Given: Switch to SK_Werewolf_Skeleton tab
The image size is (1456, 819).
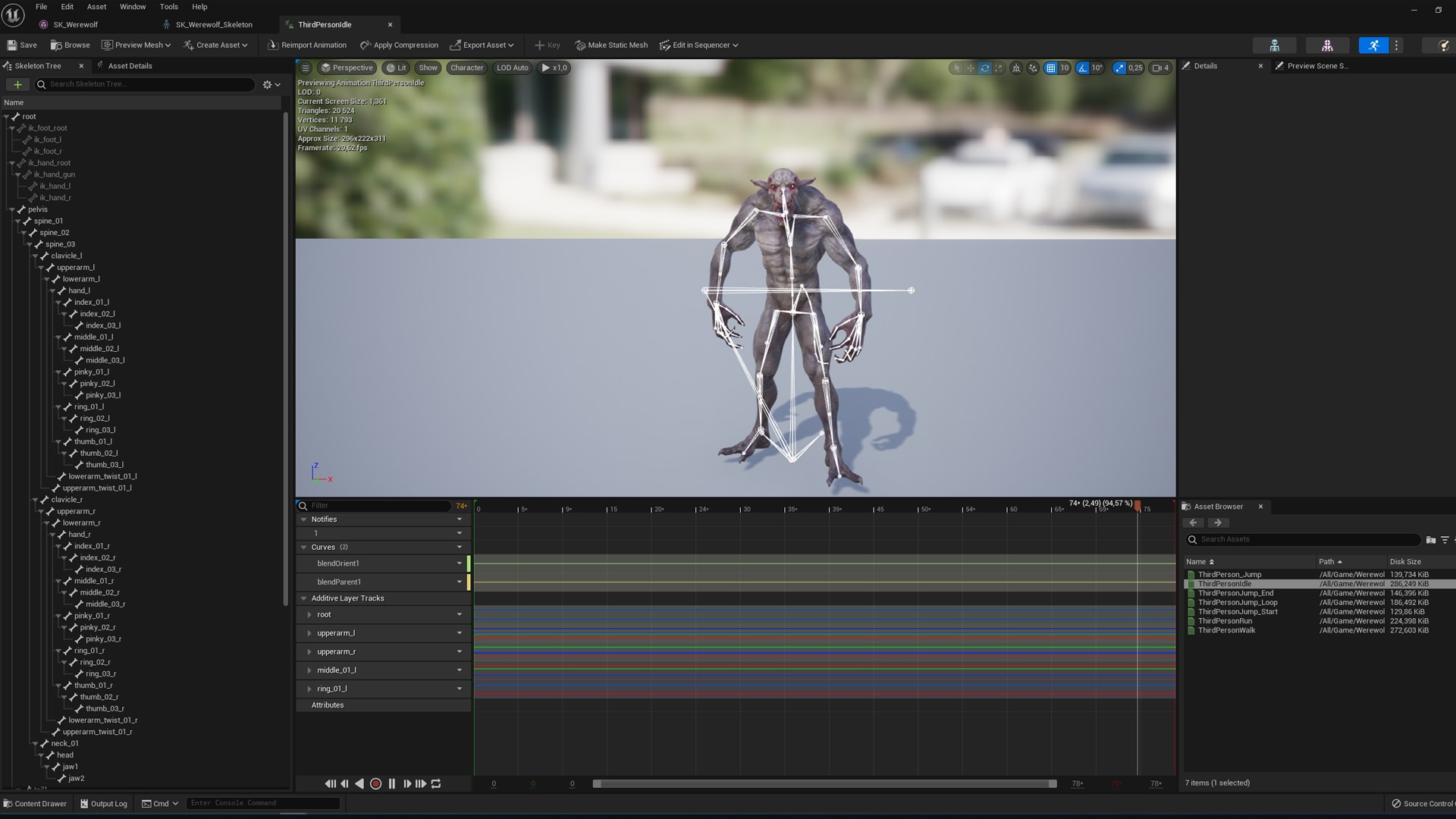Looking at the screenshot, I should coord(213,25).
